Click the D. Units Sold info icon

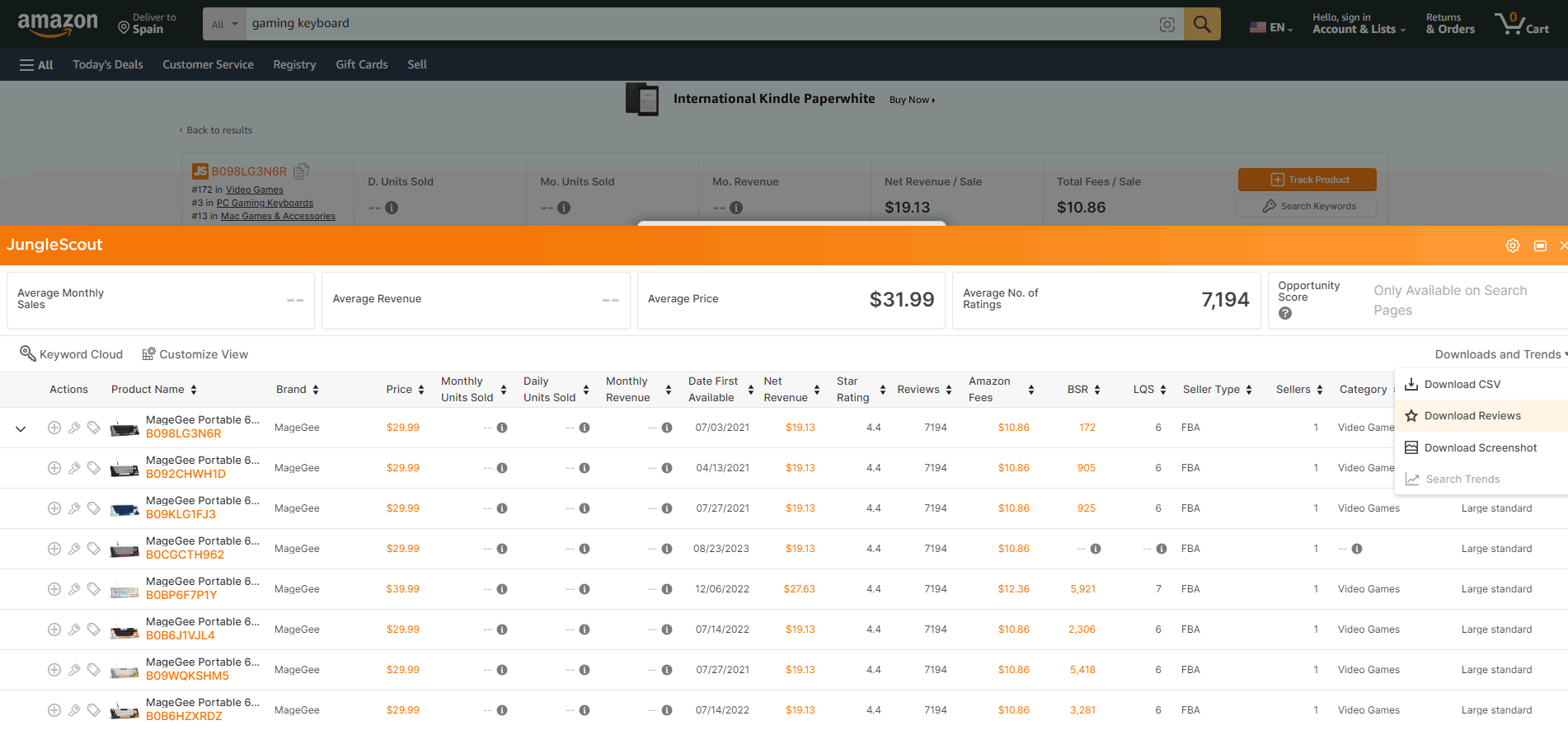coord(392,208)
